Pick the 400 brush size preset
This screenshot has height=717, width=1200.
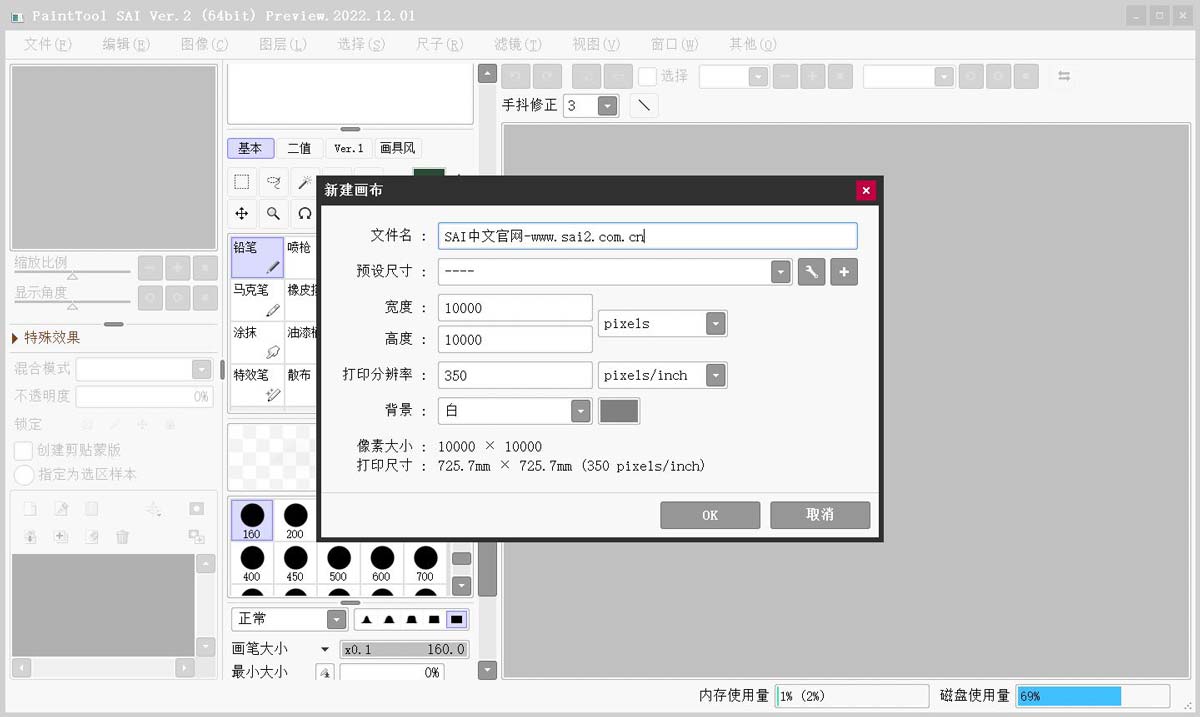[x=252, y=563]
